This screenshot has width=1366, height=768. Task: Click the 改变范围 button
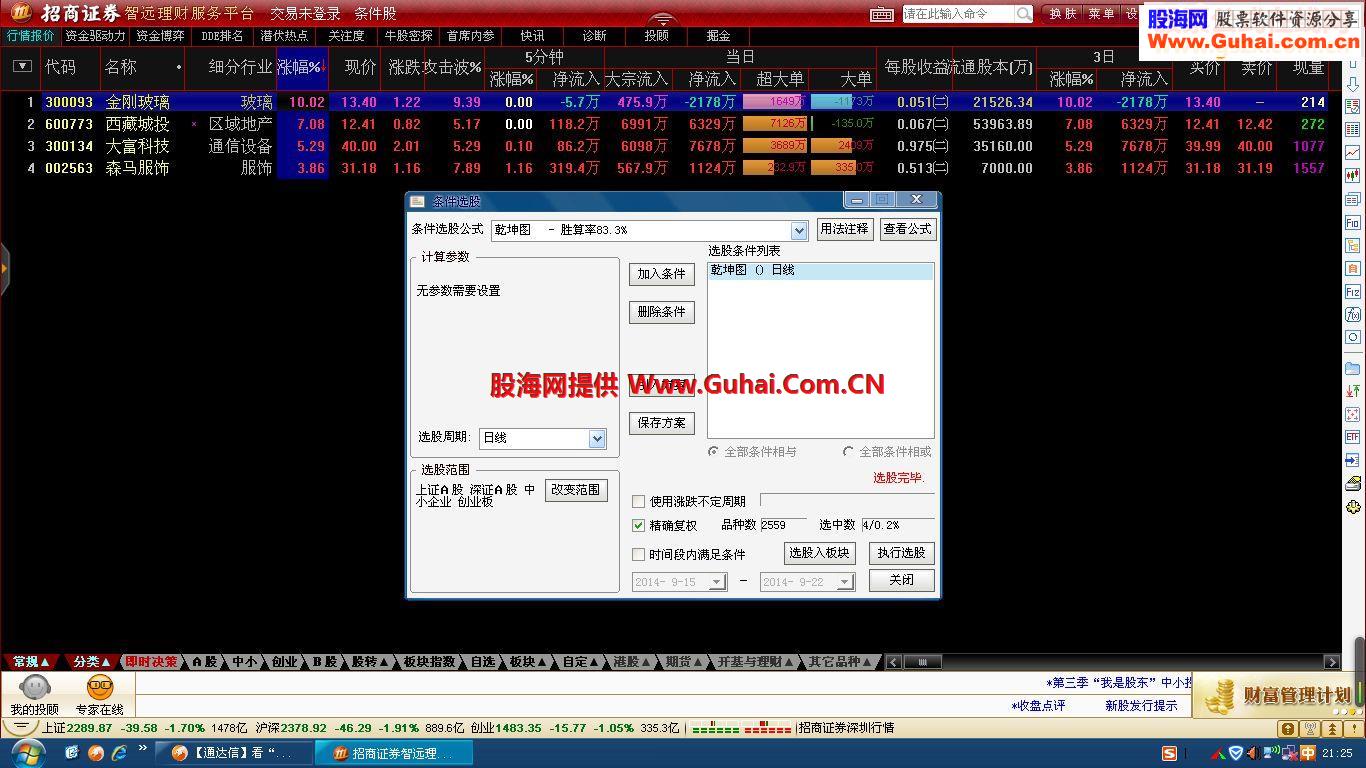(576, 490)
